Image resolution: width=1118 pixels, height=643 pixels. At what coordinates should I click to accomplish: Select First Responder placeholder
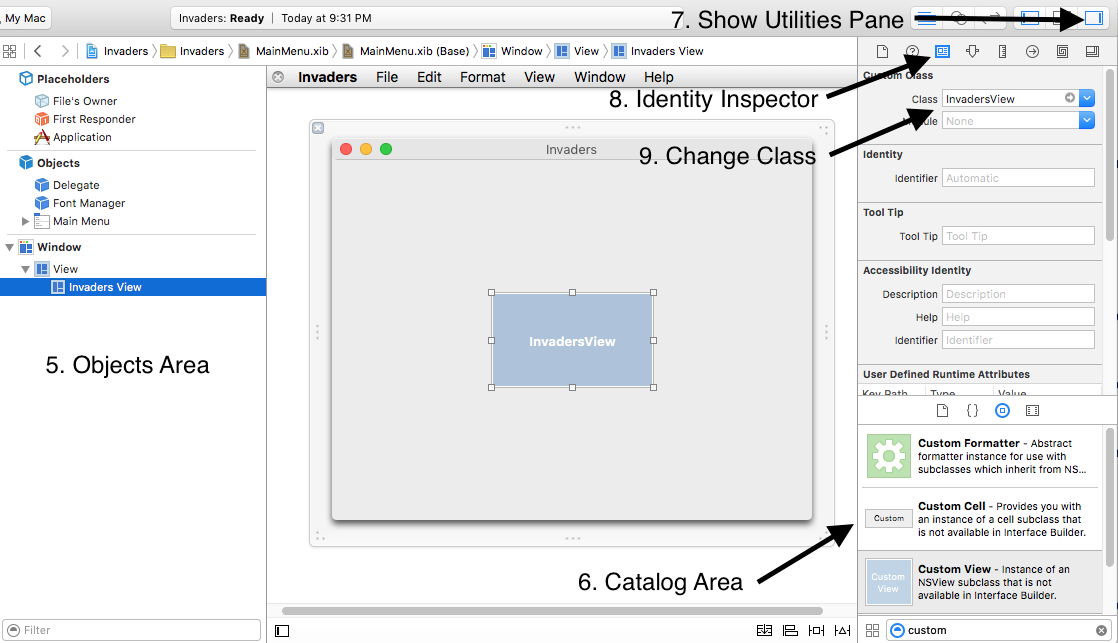click(x=85, y=119)
